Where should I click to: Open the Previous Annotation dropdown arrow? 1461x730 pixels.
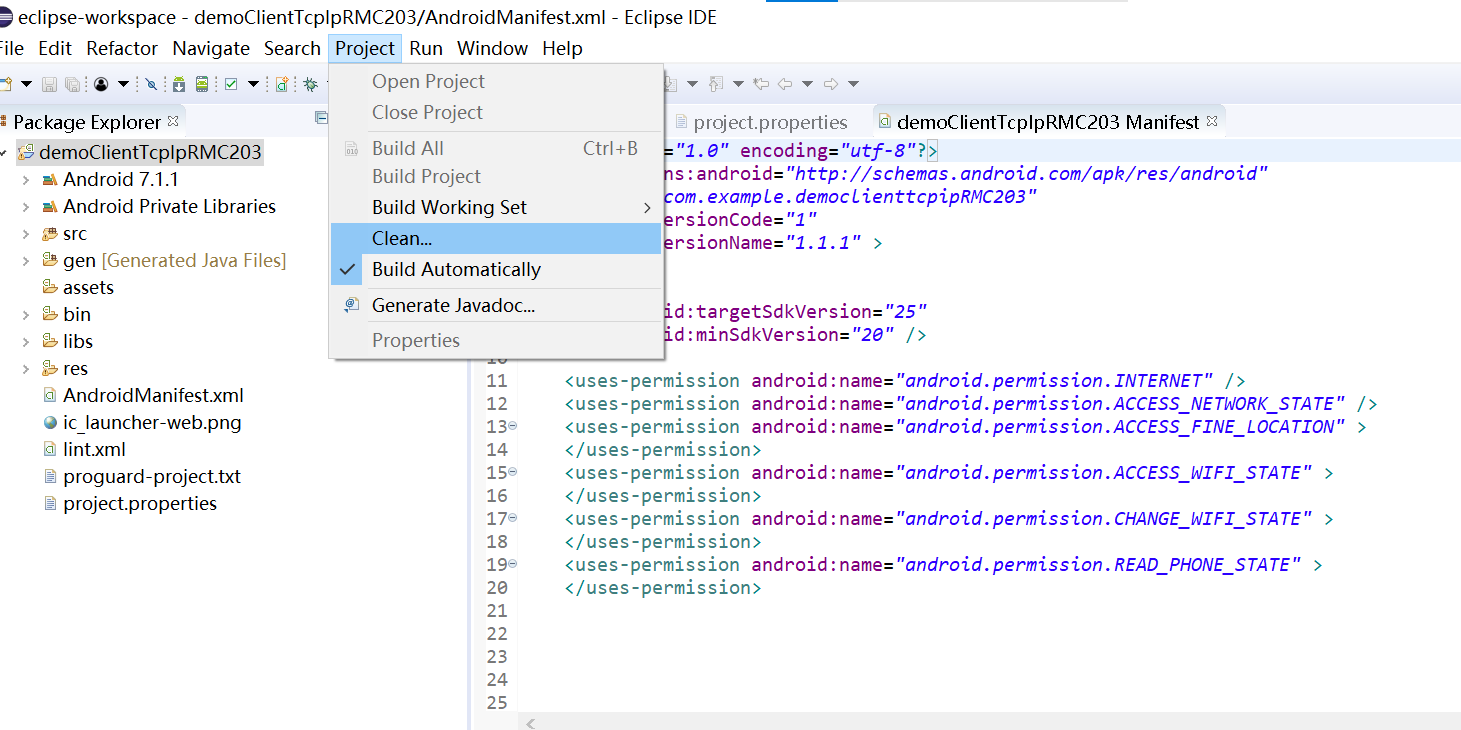[x=738, y=84]
